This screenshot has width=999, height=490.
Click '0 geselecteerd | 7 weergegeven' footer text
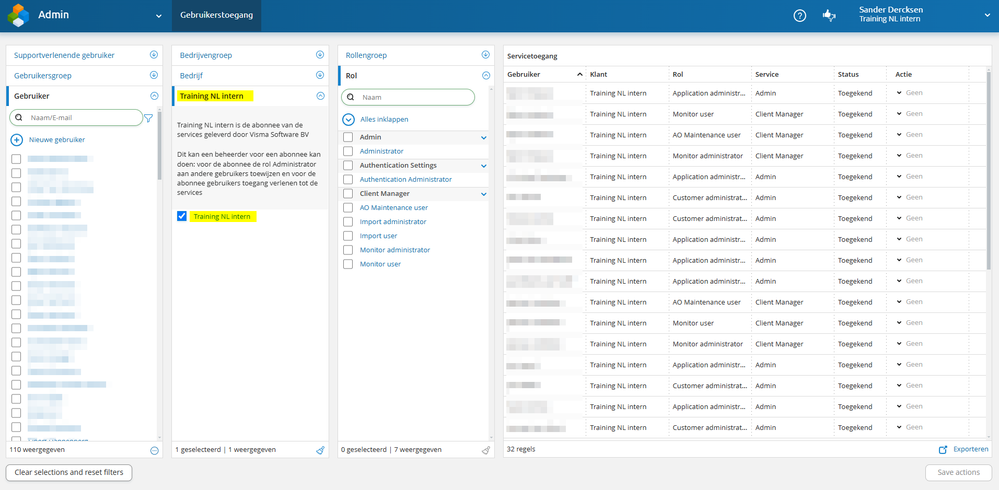click(x=391, y=449)
